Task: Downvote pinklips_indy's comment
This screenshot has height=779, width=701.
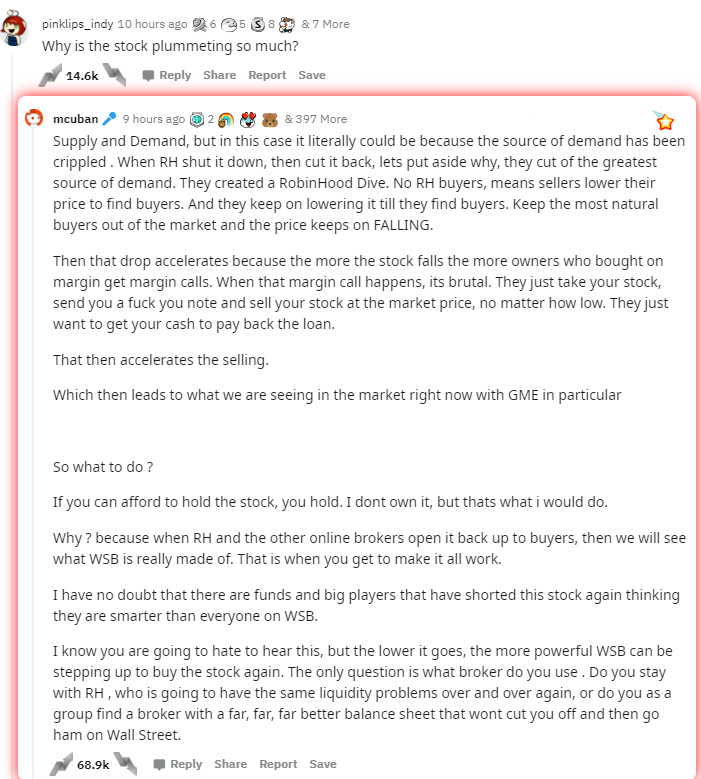Action: (114, 75)
